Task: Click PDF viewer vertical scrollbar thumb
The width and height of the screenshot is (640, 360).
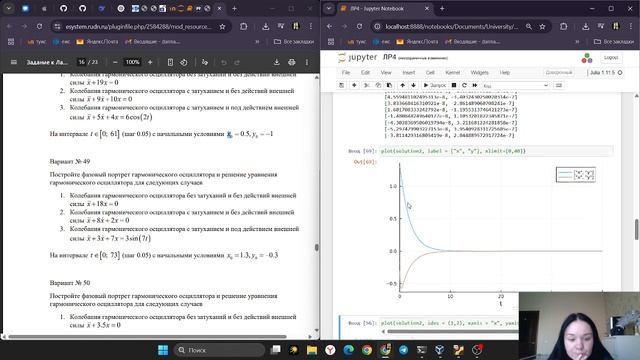Action: tap(316, 248)
